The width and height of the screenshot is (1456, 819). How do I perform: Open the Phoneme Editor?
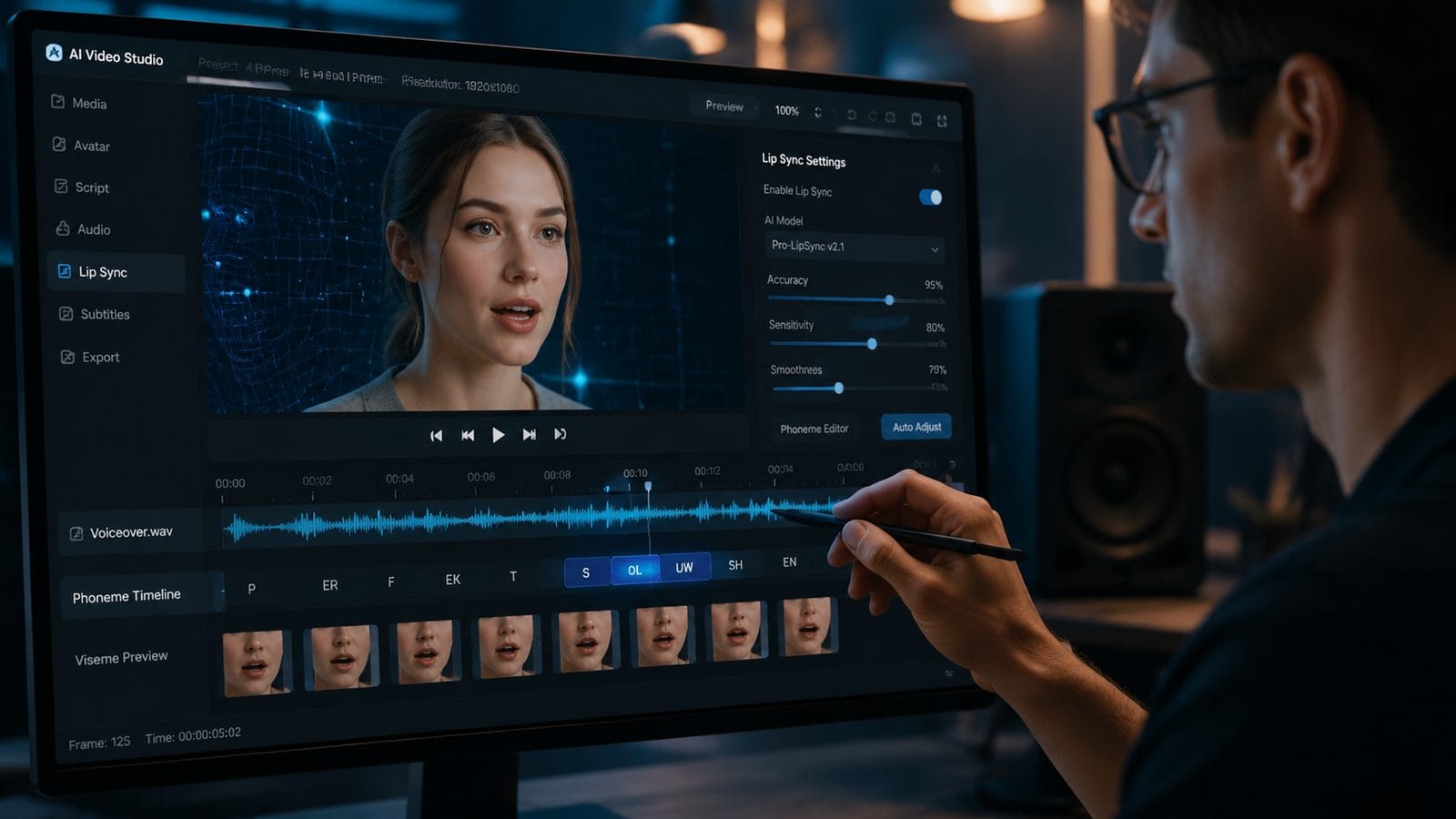(814, 429)
